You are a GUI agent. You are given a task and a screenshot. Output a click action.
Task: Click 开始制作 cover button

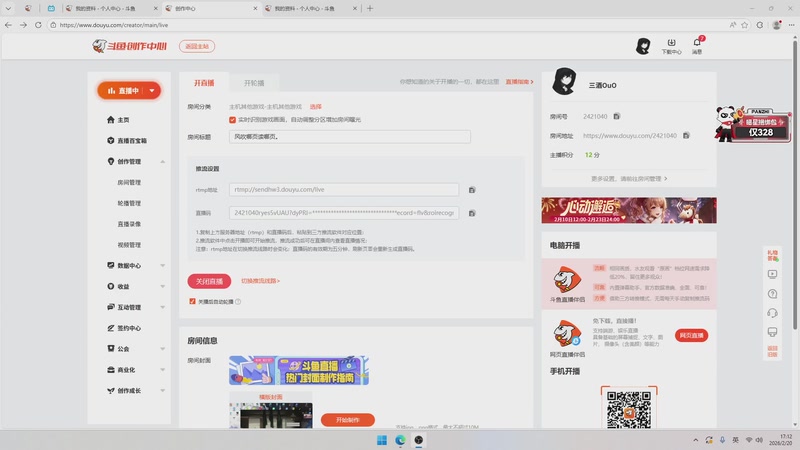[348, 420]
